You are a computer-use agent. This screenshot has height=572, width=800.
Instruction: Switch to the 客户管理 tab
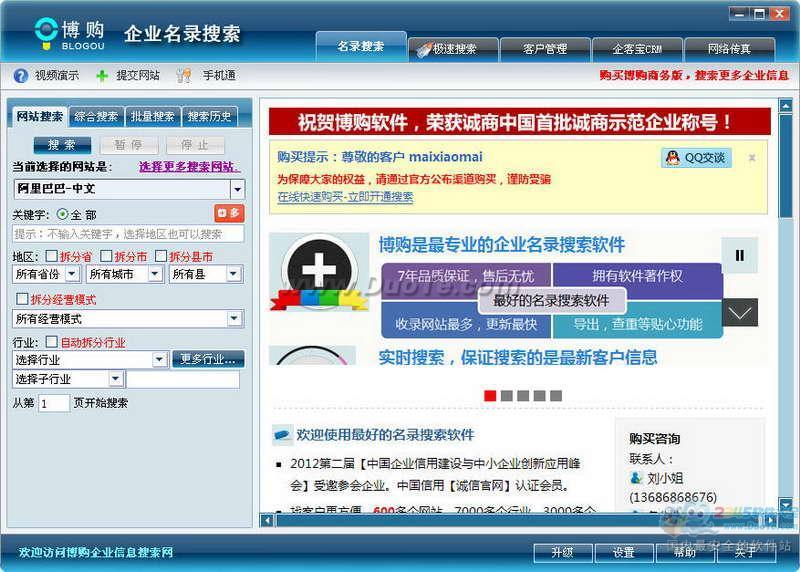coord(545,49)
